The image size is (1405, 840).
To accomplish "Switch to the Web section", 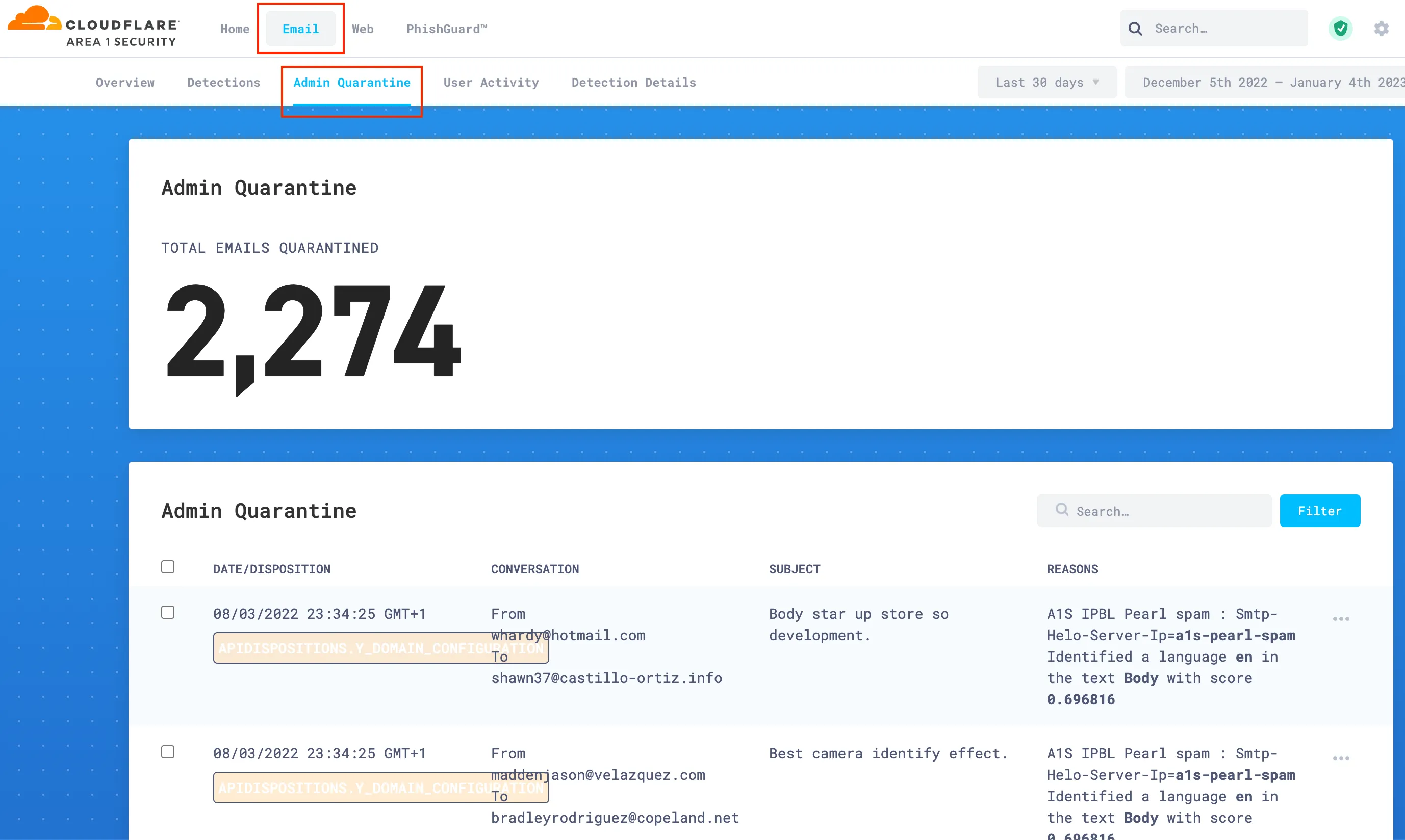I will pyautogui.click(x=363, y=29).
